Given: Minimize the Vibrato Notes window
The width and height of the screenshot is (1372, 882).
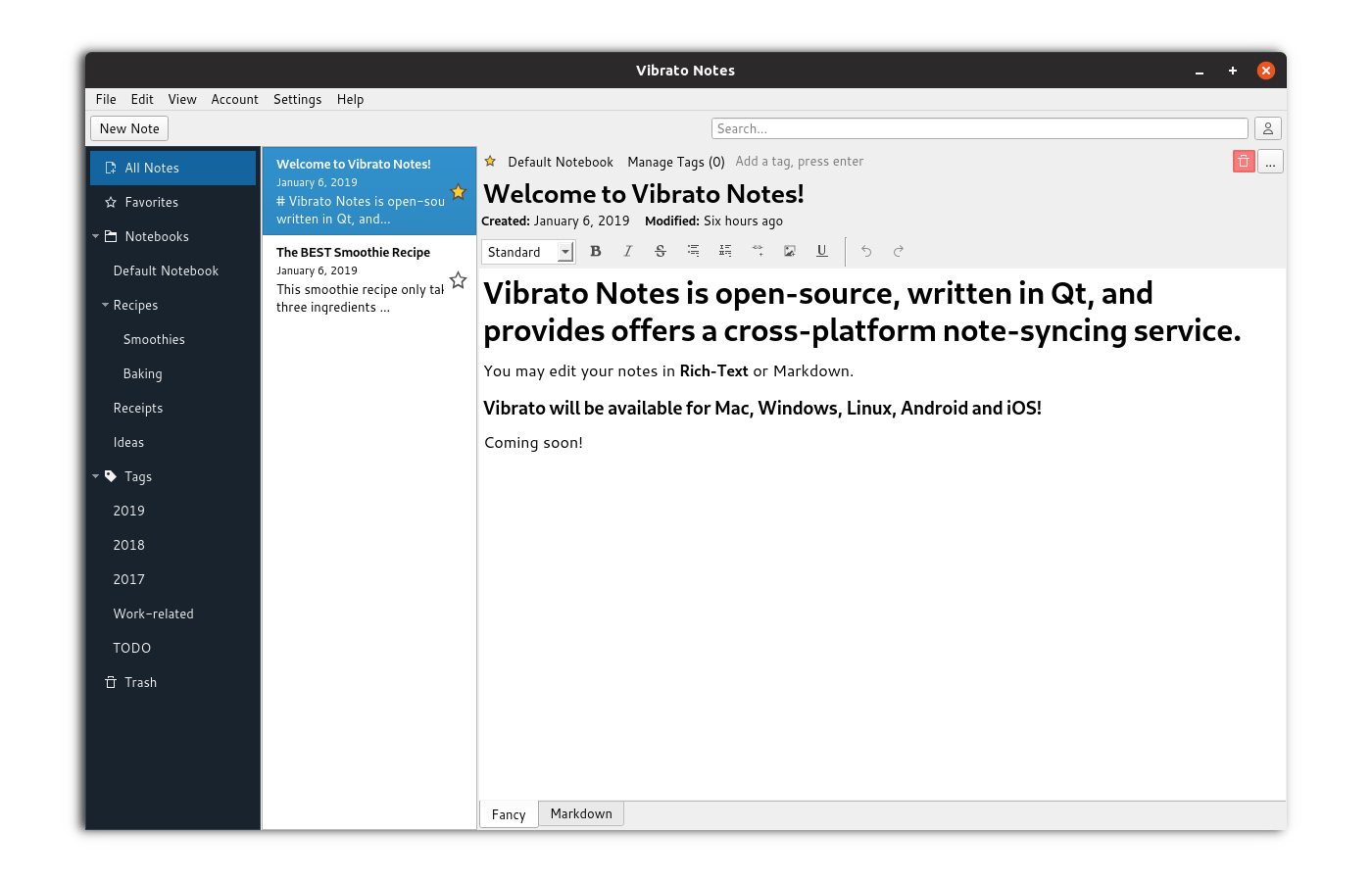Looking at the screenshot, I should coord(1200,71).
